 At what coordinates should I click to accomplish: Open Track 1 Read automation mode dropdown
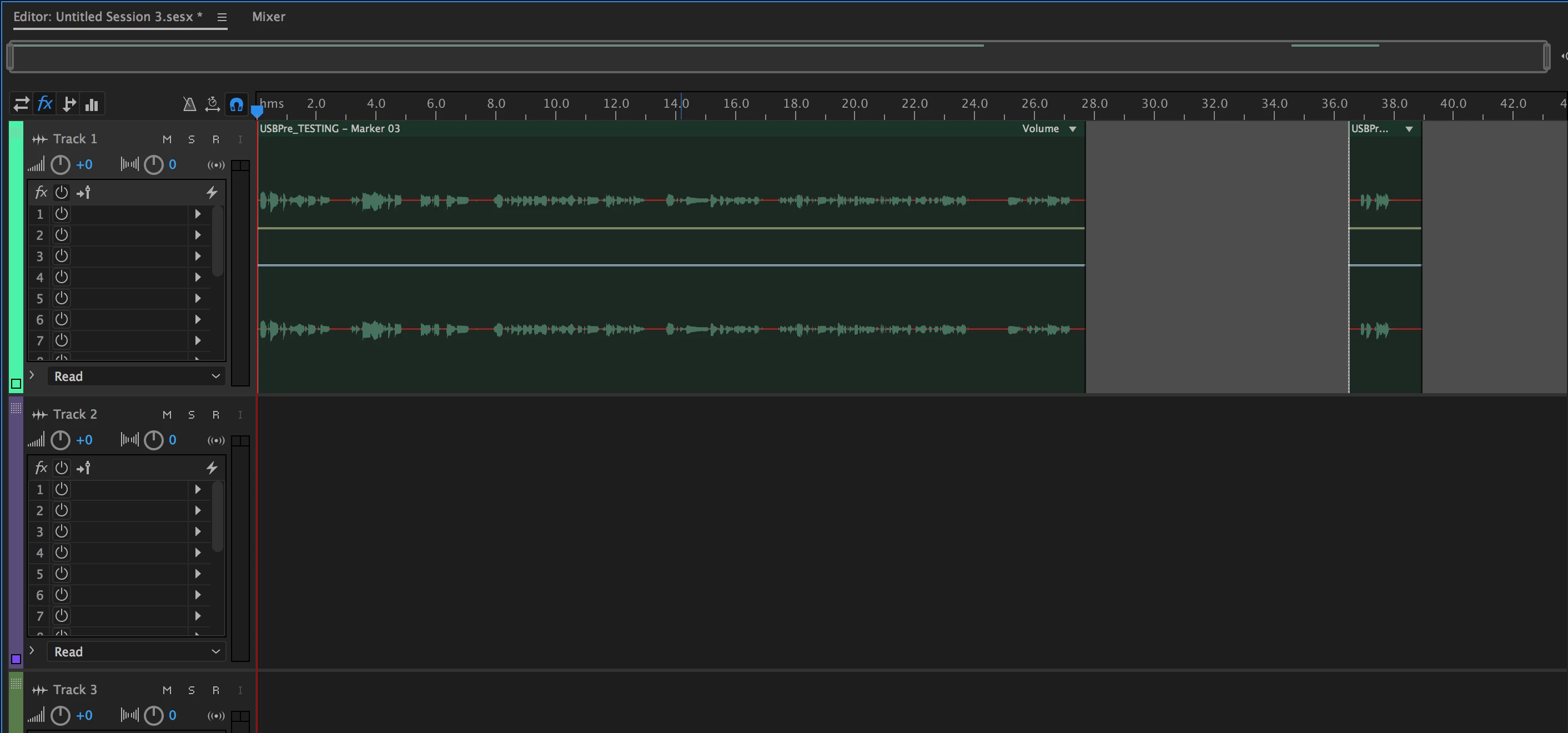pyautogui.click(x=135, y=376)
